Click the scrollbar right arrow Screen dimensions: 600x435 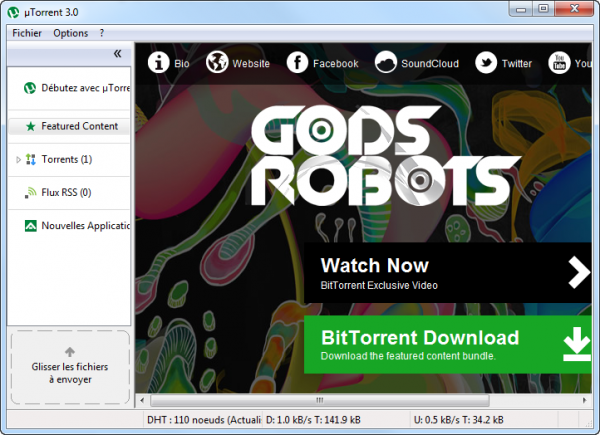click(584, 400)
